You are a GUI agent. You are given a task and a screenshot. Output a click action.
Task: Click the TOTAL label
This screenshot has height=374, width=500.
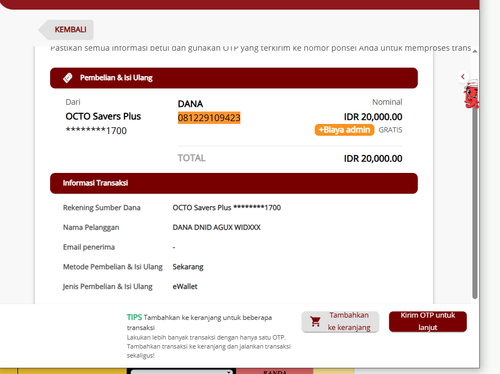coord(191,158)
